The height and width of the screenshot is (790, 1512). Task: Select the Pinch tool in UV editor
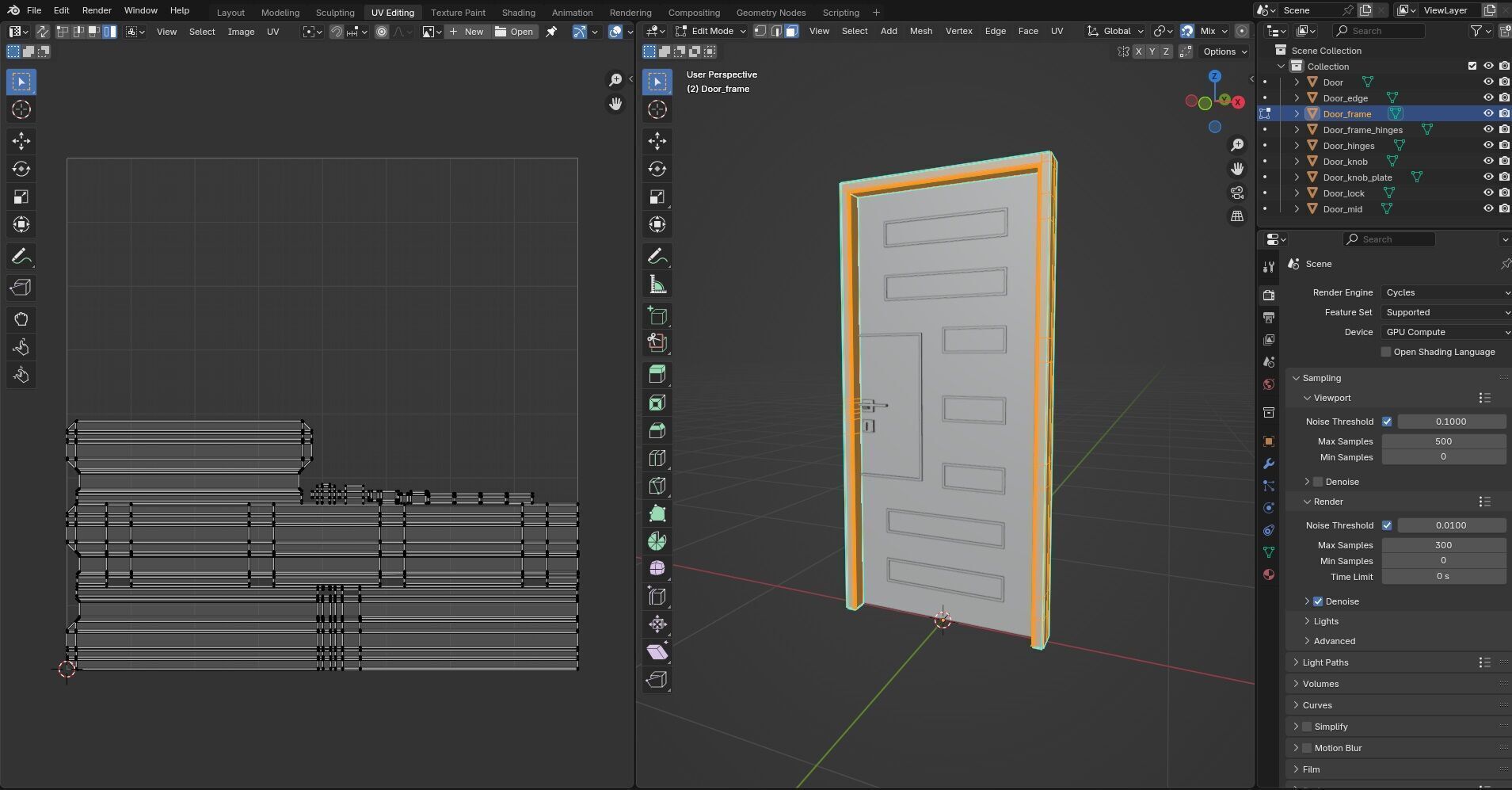click(21, 375)
